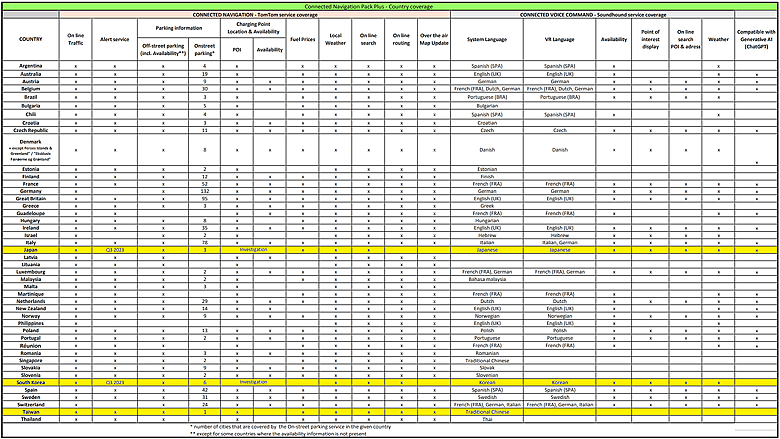Image resolution: width=780 pixels, height=439 pixels.
Task: Select the availability information exception footnote
Action: (x=278, y=434)
